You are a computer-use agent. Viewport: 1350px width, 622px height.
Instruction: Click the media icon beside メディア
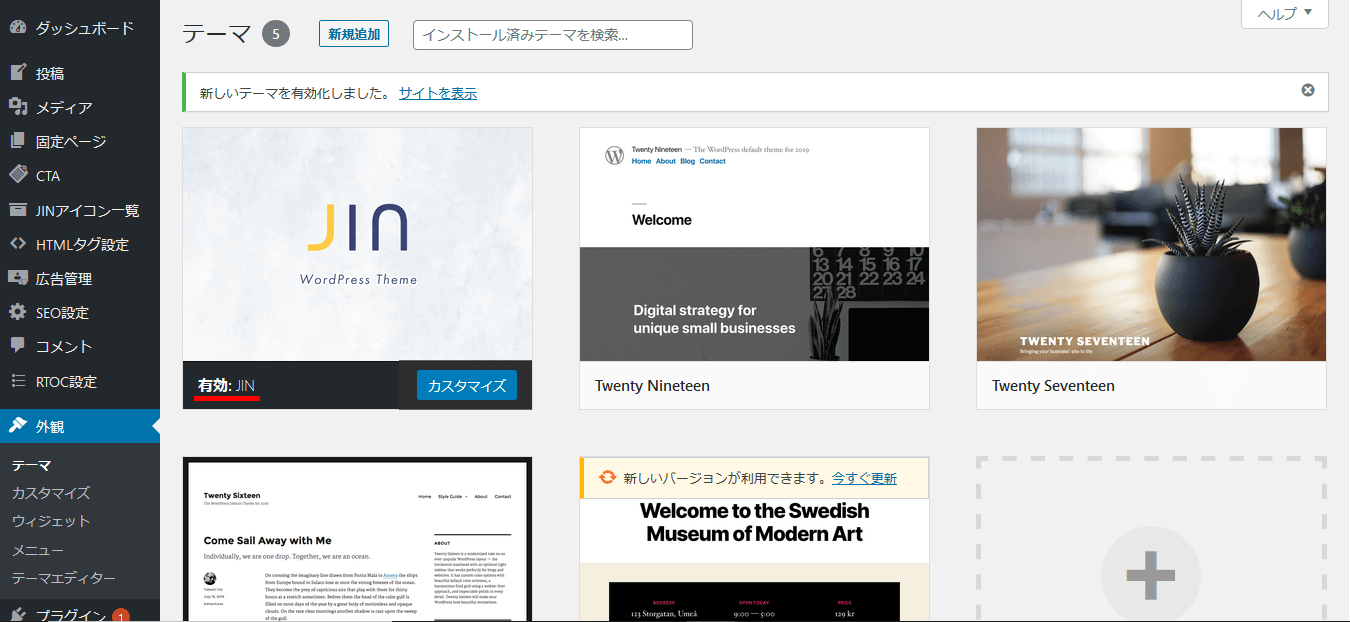[x=18, y=107]
